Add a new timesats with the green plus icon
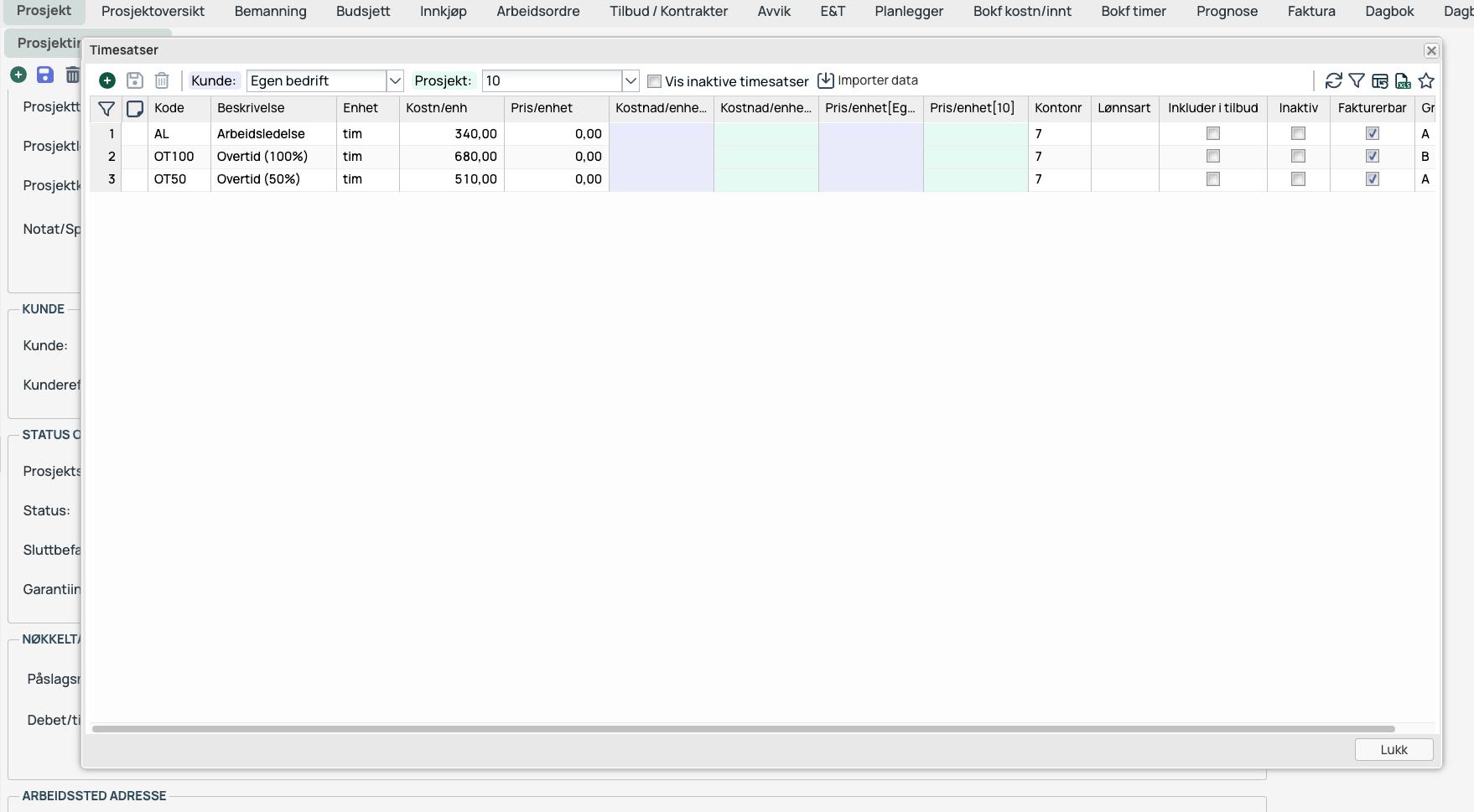The width and height of the screenshot is (1474, 812). [107, 80]
